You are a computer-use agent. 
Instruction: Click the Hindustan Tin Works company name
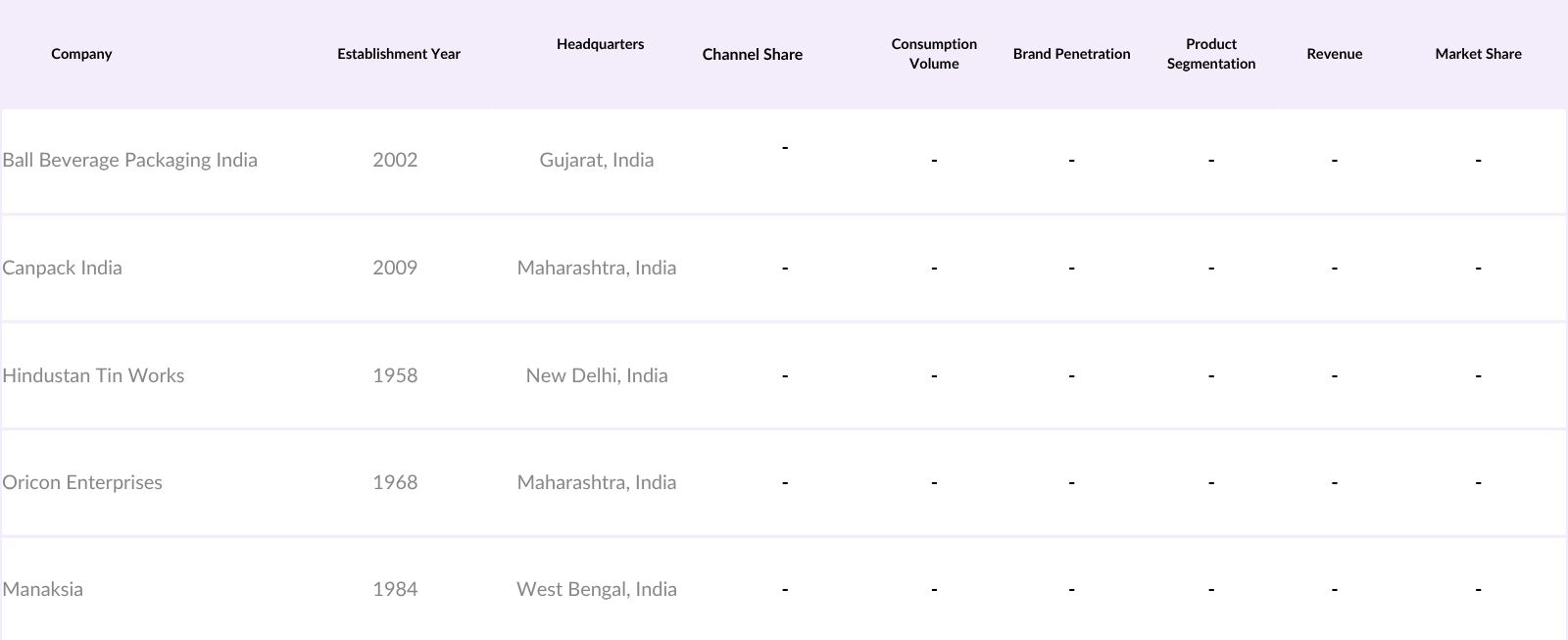click(93, 375)
